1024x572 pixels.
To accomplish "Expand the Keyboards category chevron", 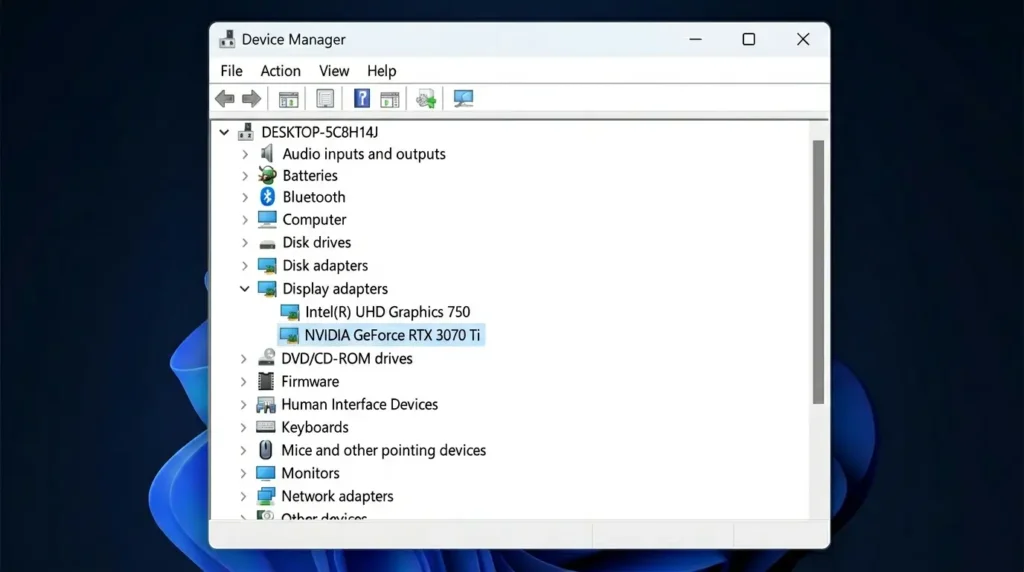I will click(244, 428).
